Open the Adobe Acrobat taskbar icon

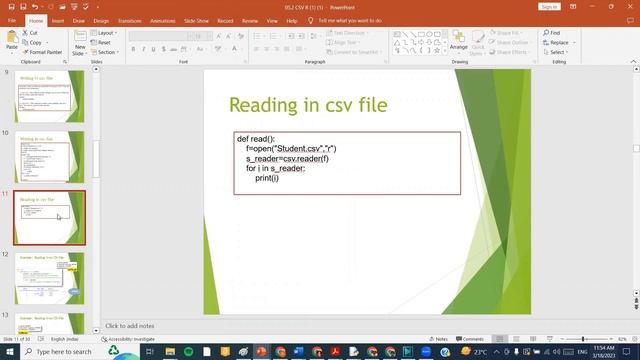(336, 351)
